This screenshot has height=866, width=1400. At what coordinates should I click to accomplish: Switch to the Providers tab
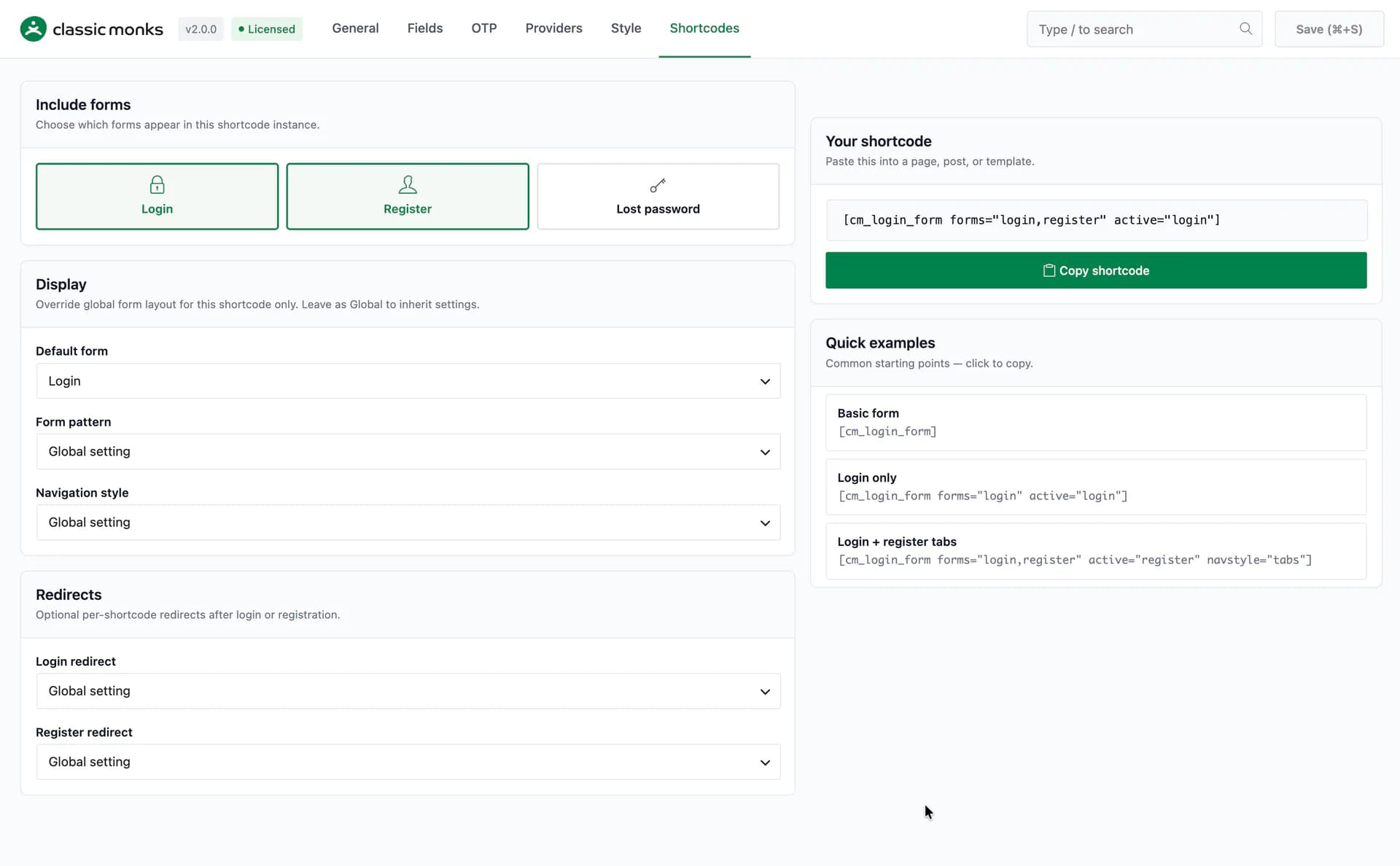click(x=553, y=28)
